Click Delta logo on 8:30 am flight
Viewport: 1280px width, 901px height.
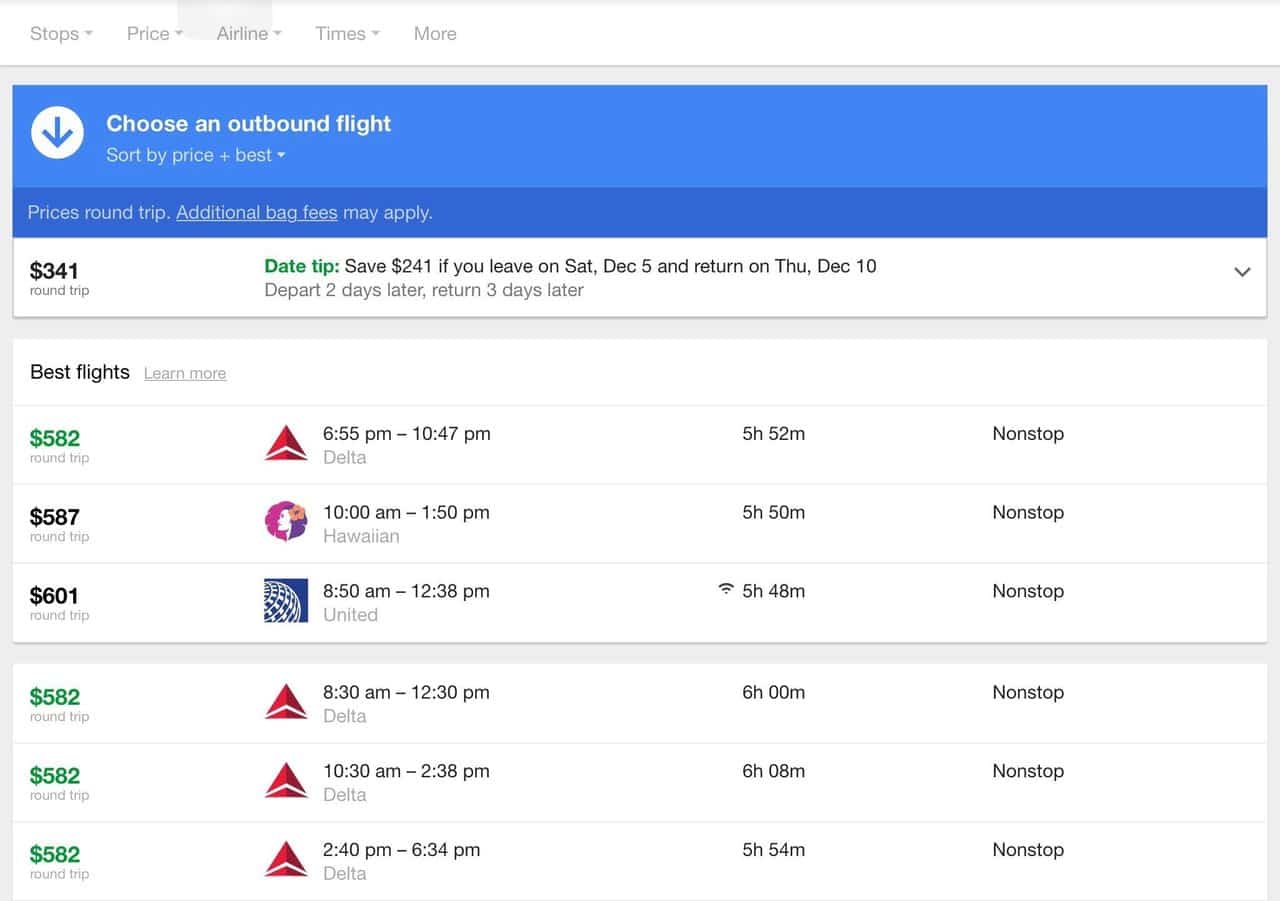[x=286, y=702]
